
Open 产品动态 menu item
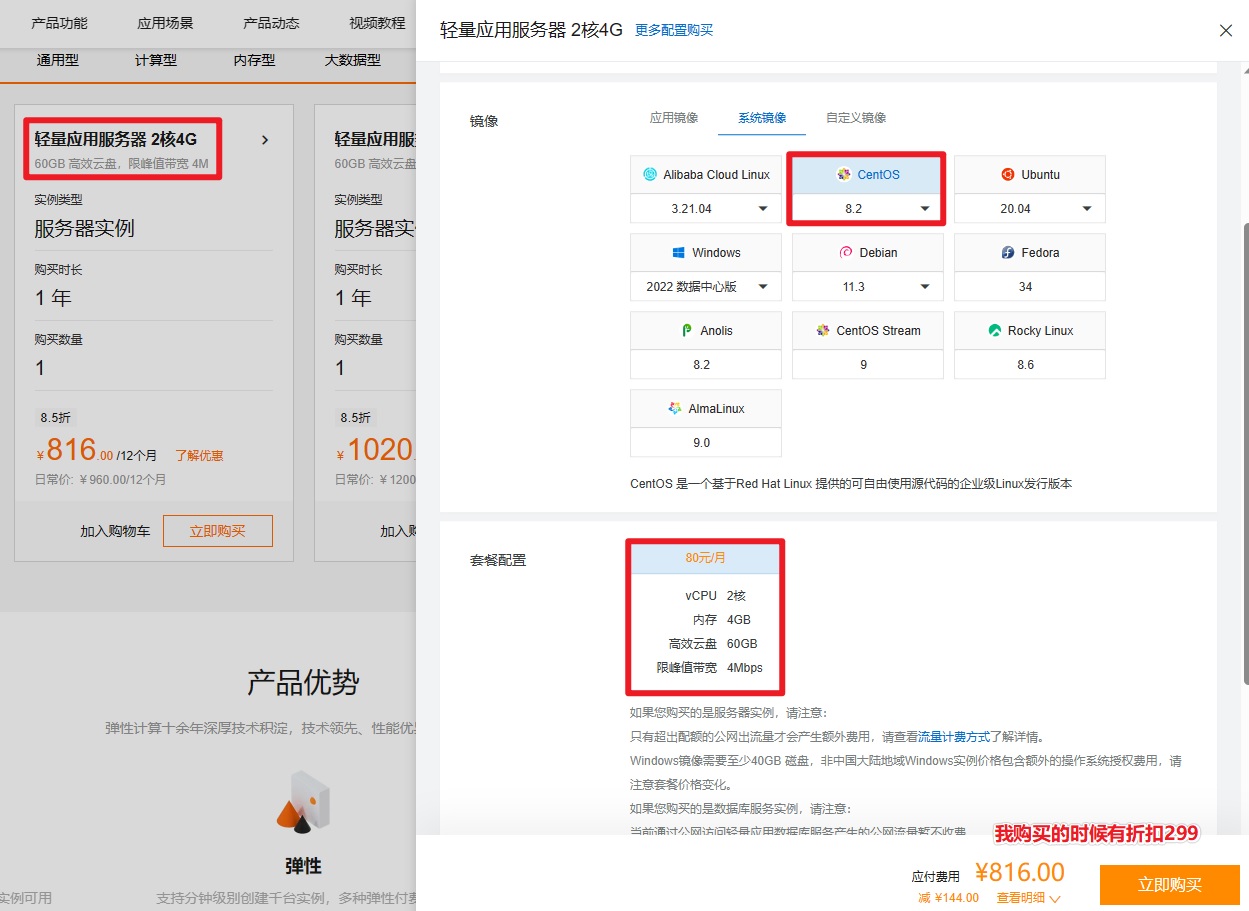[x=271, y=23]
